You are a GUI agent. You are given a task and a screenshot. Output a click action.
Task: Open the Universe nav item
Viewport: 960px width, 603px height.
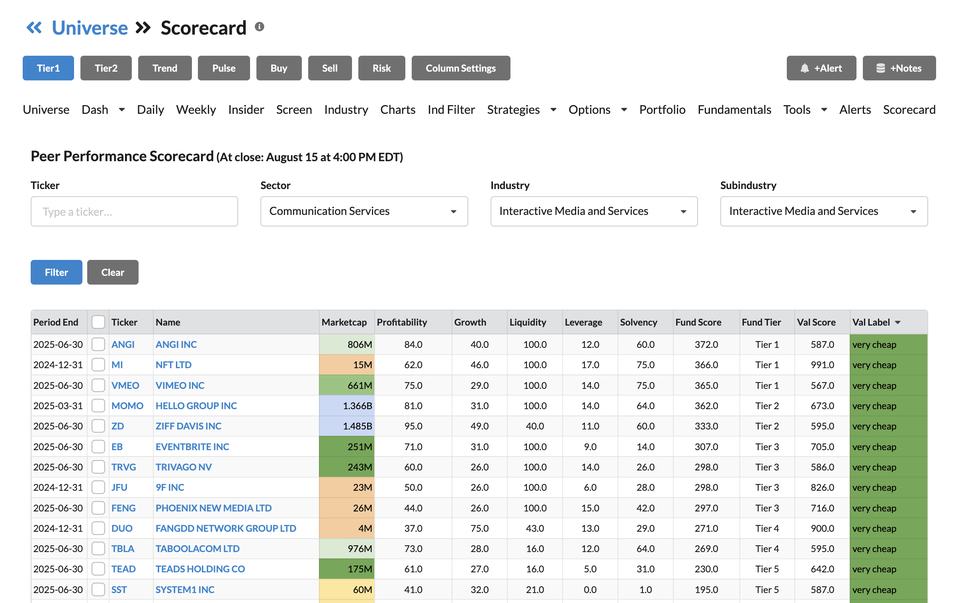[46, 110]
